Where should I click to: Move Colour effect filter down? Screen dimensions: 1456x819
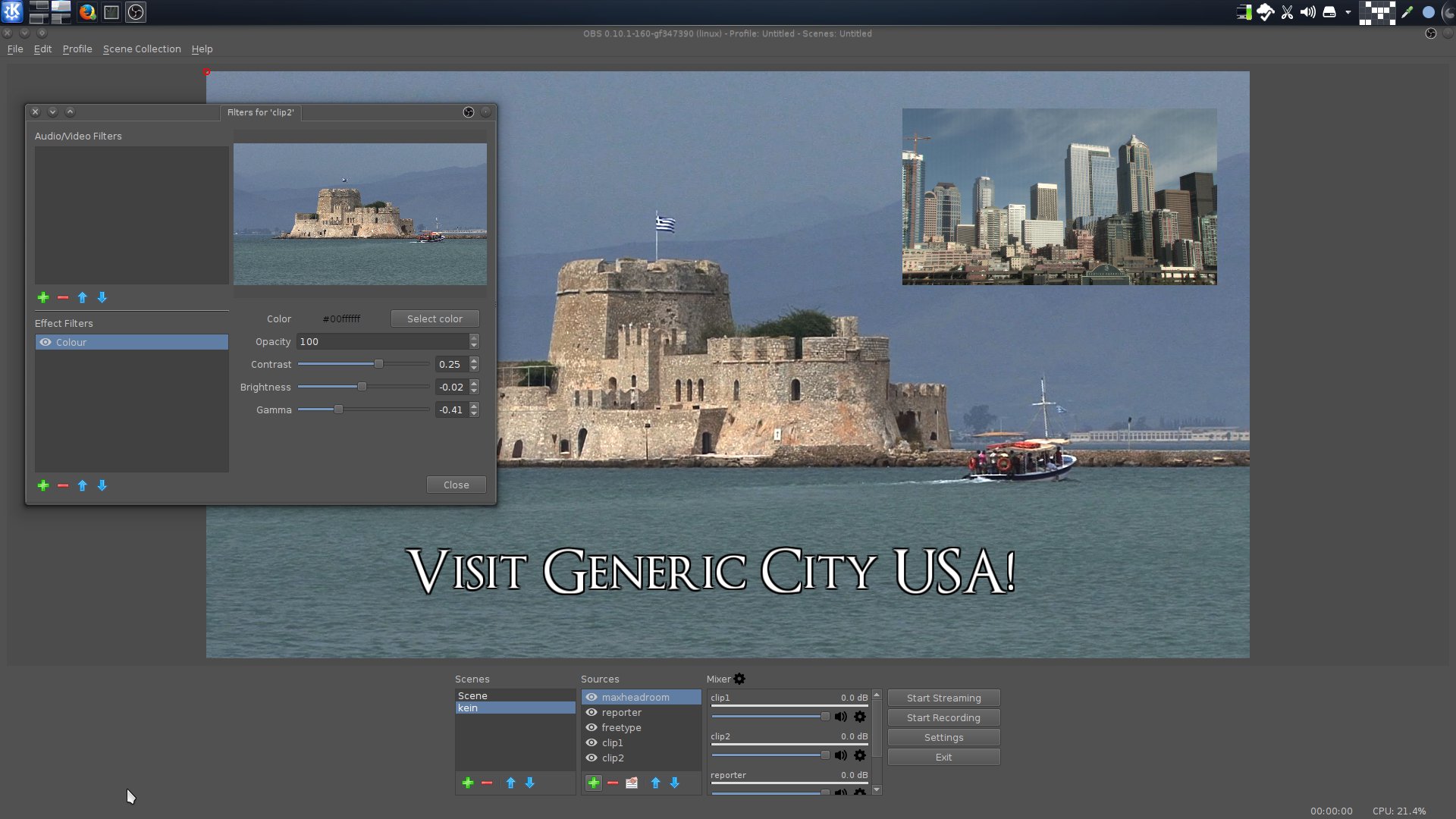pos(102,485)
